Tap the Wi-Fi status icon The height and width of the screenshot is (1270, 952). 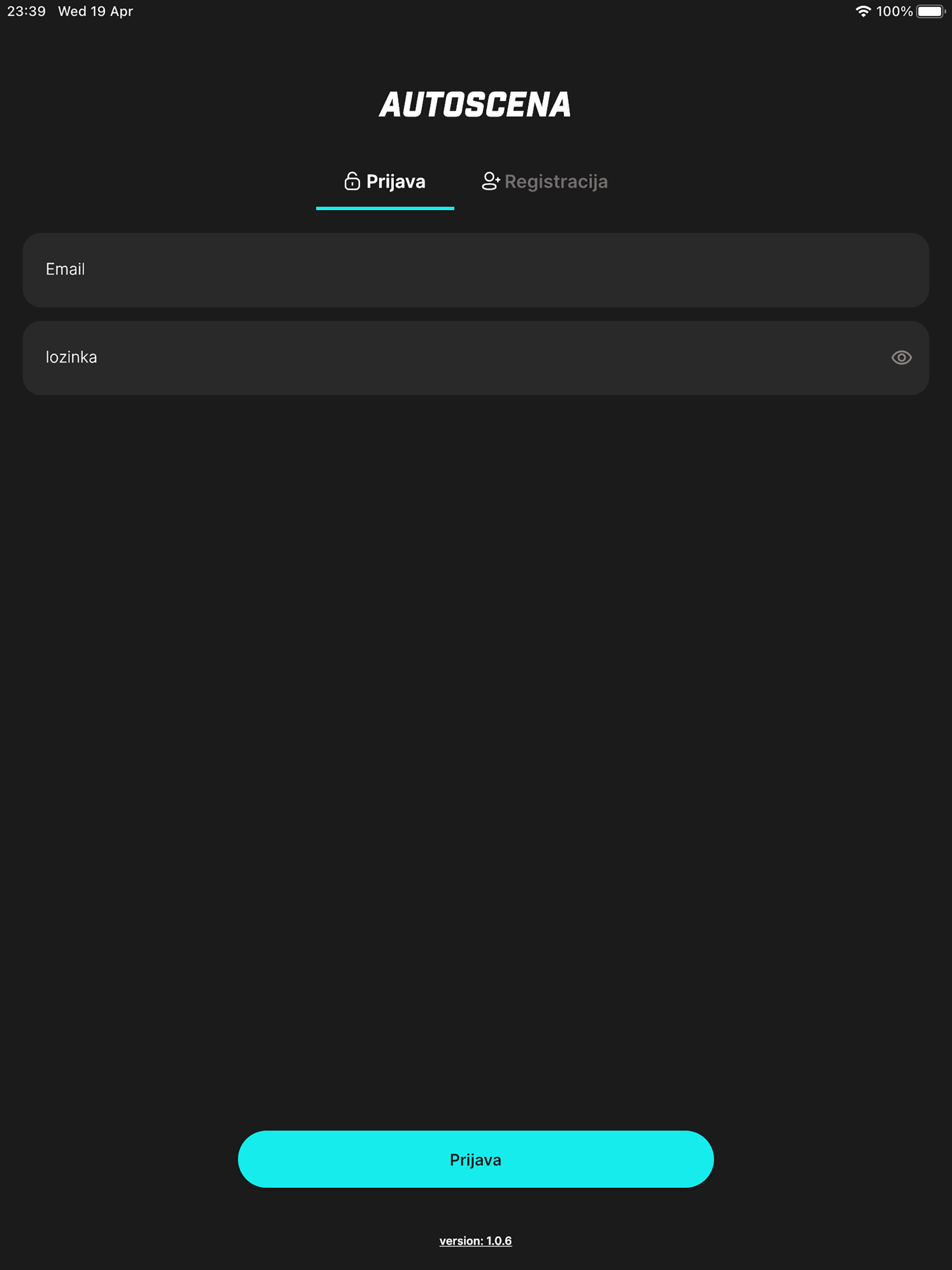point(863,12)
